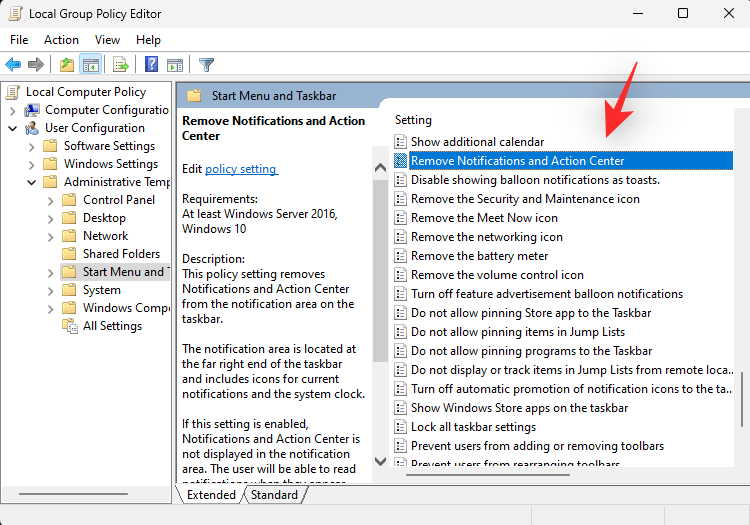
Task: Expand the Control Panel node
Action: [x=51, y=200]
